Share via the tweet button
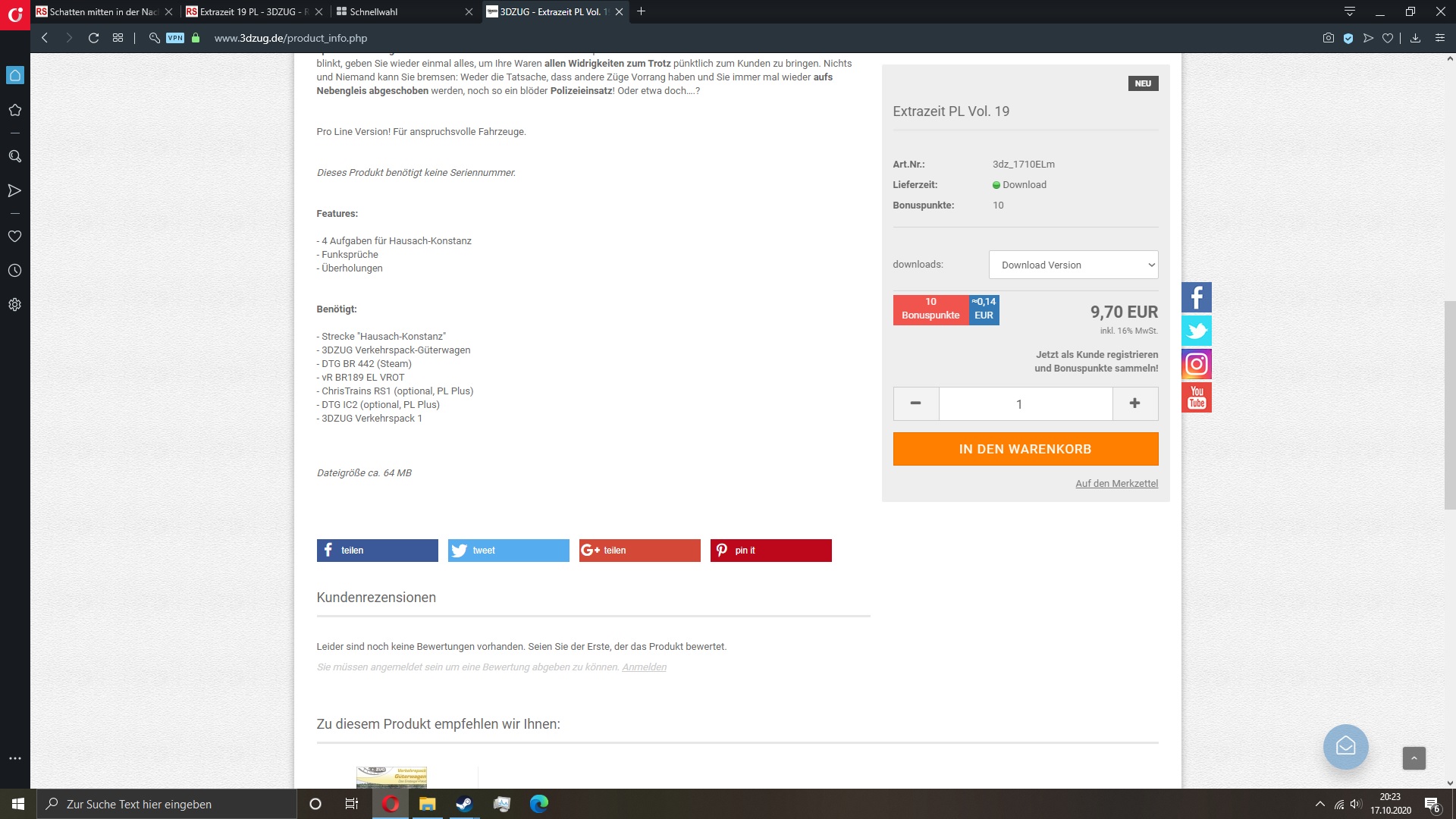The image size is (1456, 819). pos(509,551)
